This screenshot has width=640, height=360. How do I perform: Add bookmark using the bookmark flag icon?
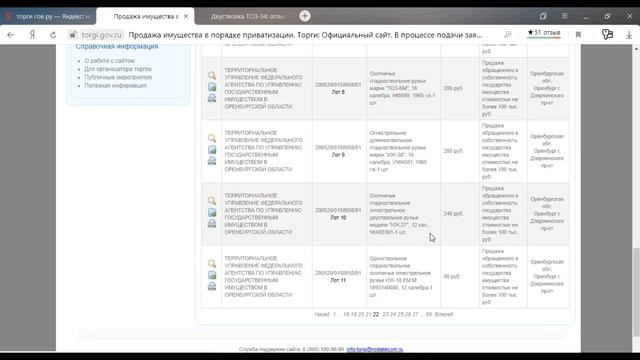pyautogui.click(x=578, y=35)
